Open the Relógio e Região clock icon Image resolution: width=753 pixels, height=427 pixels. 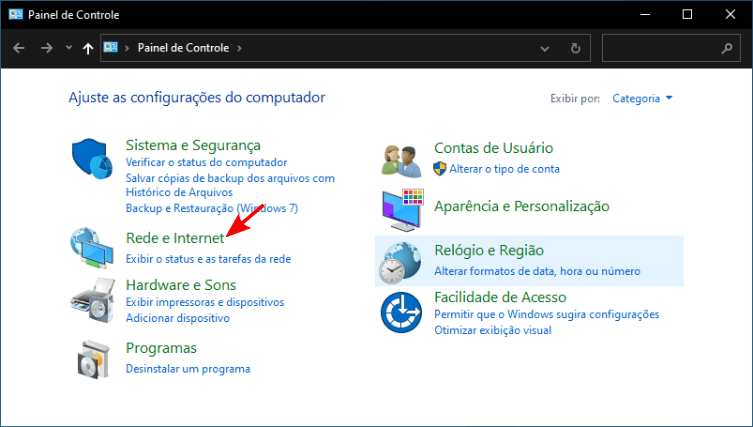click(x=400, y=262)
